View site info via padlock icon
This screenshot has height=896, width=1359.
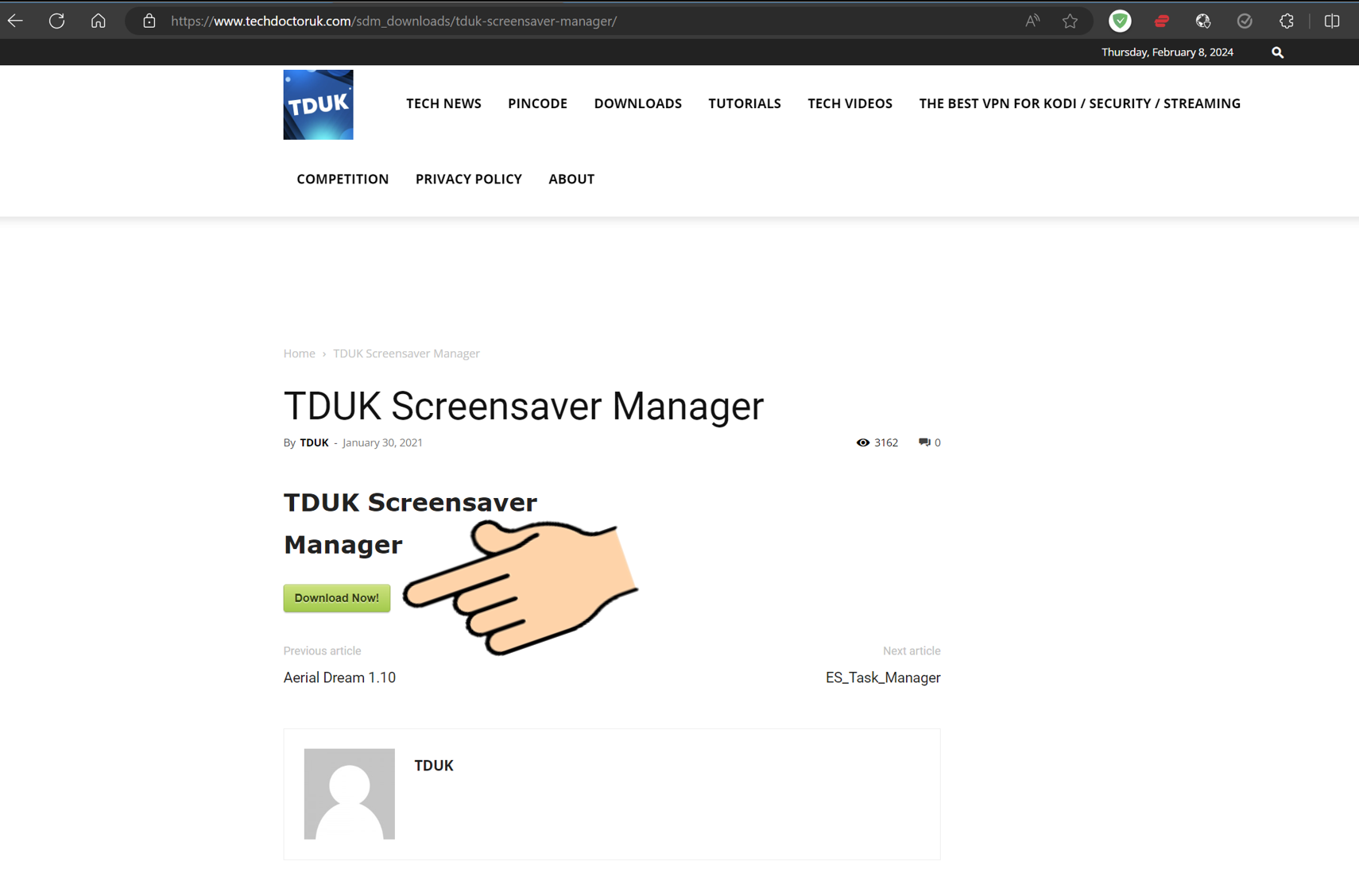tap(149, 21)
